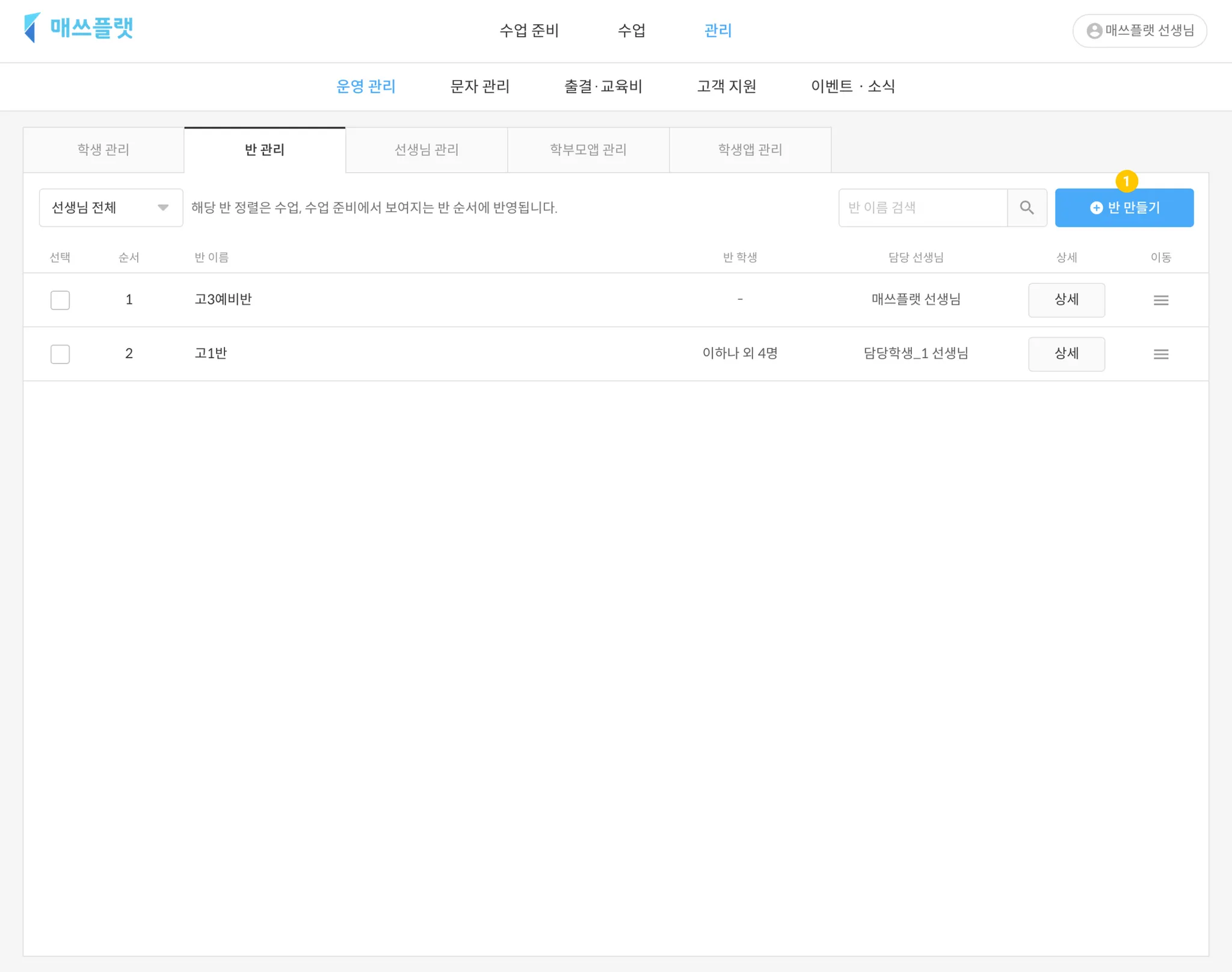Click the yellow number 1 badge

(1126, 181)
